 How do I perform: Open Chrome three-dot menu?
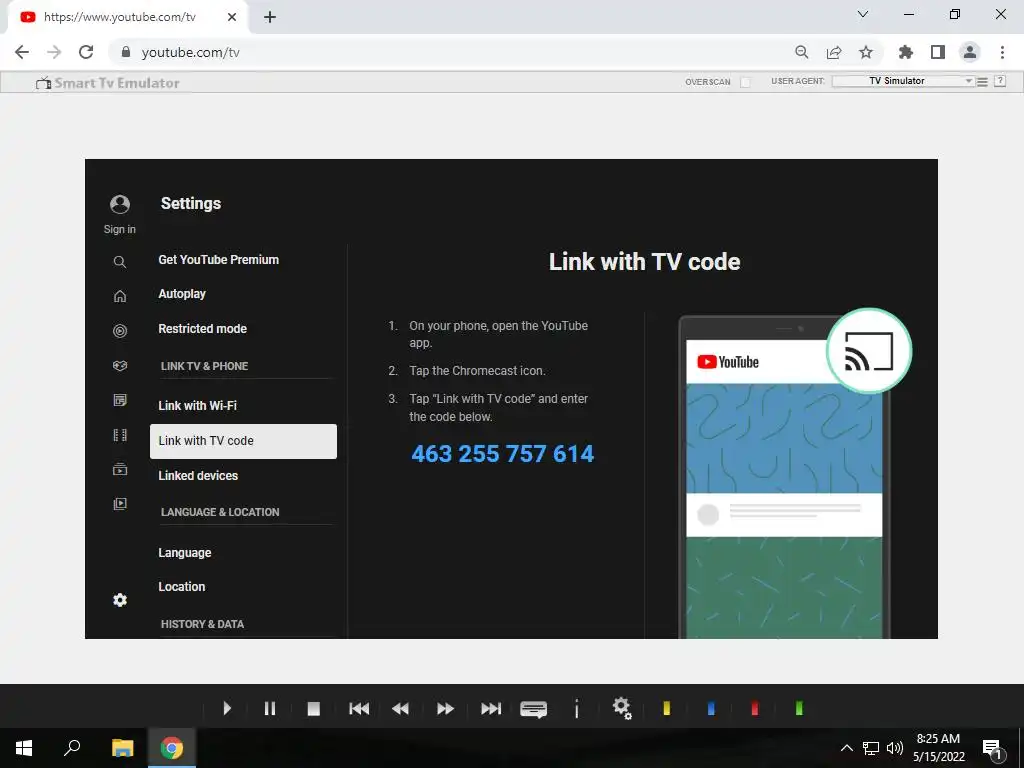point(1002,52)
